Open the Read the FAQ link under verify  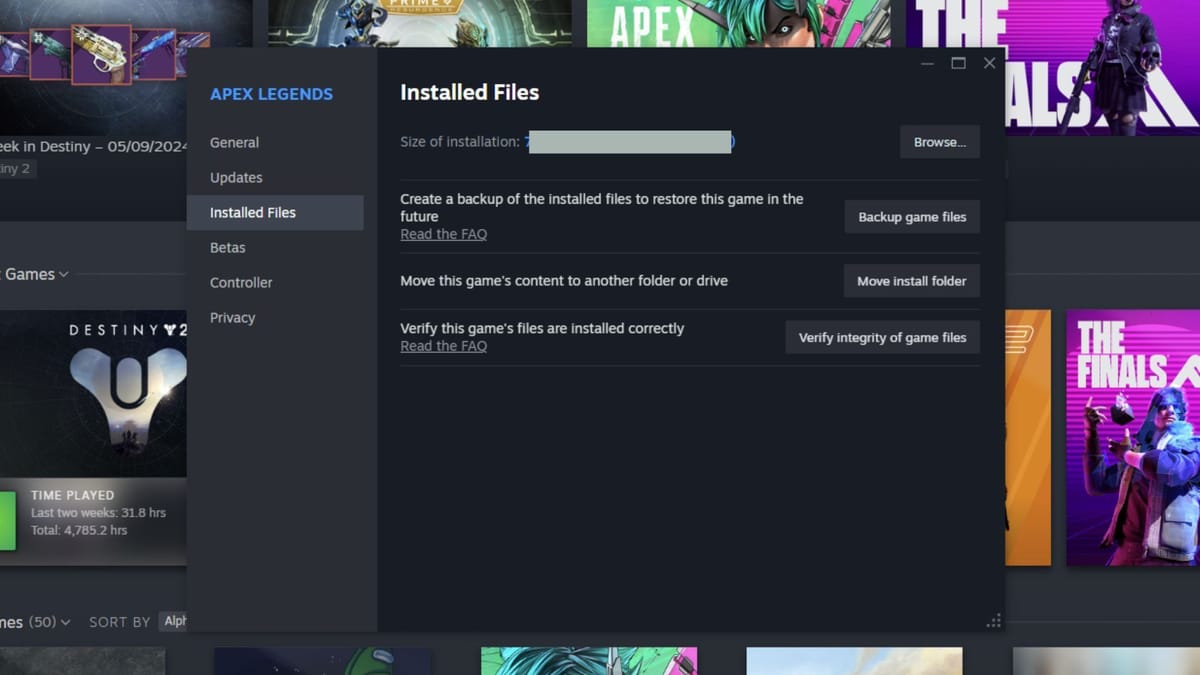(x=443, y=346)
